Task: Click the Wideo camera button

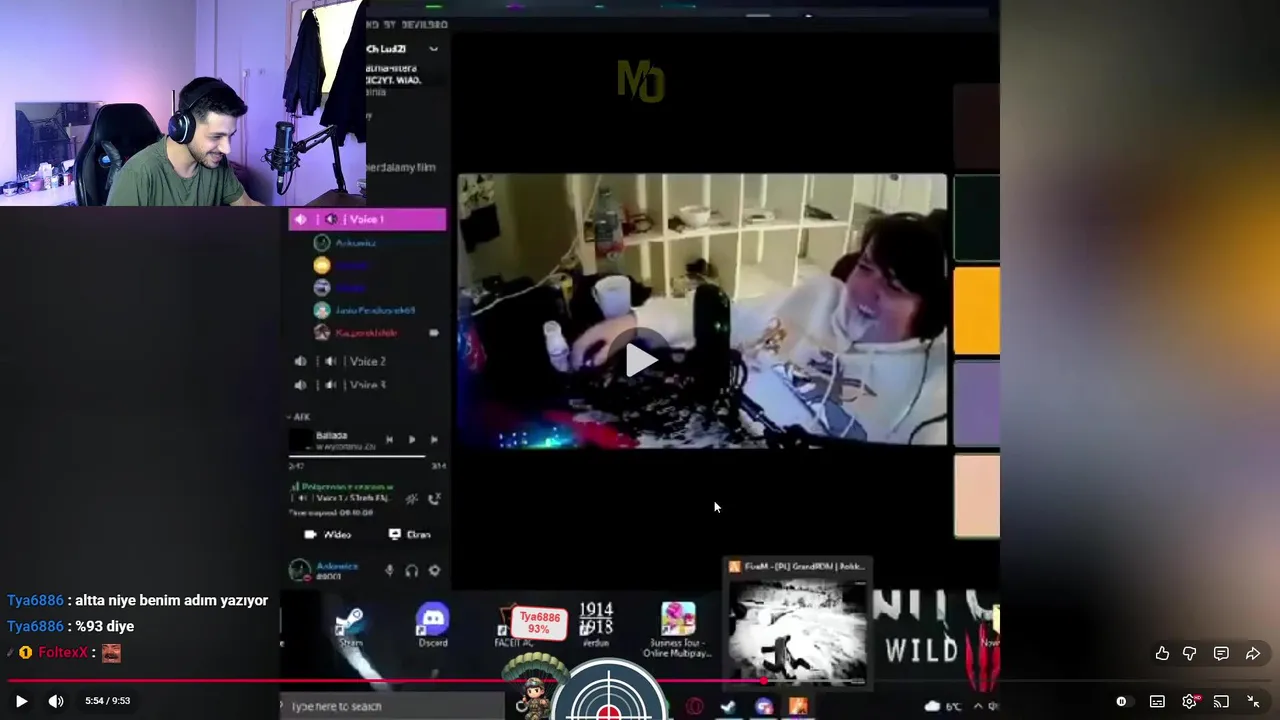Action: click(x=328, y=534)
